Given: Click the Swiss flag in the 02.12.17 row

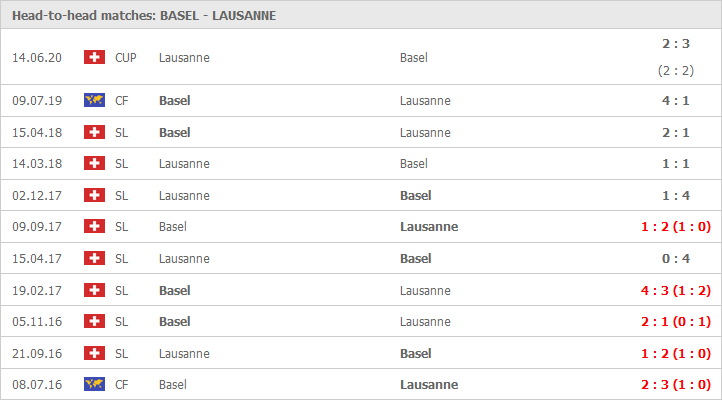Looking at the screenshot, I should pos(94,195).
